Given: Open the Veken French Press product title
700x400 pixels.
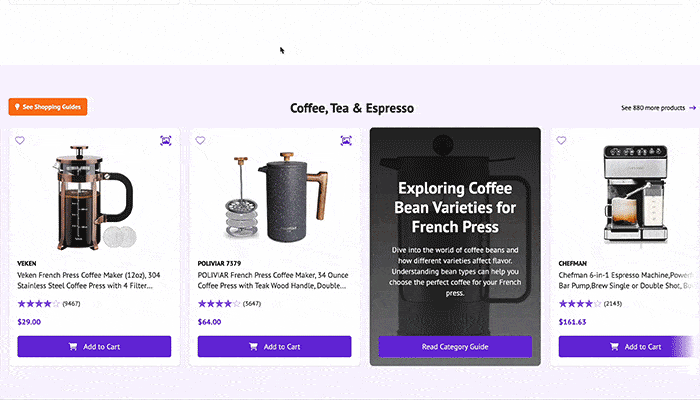Looking at the screenshot, I should (89, 280).
